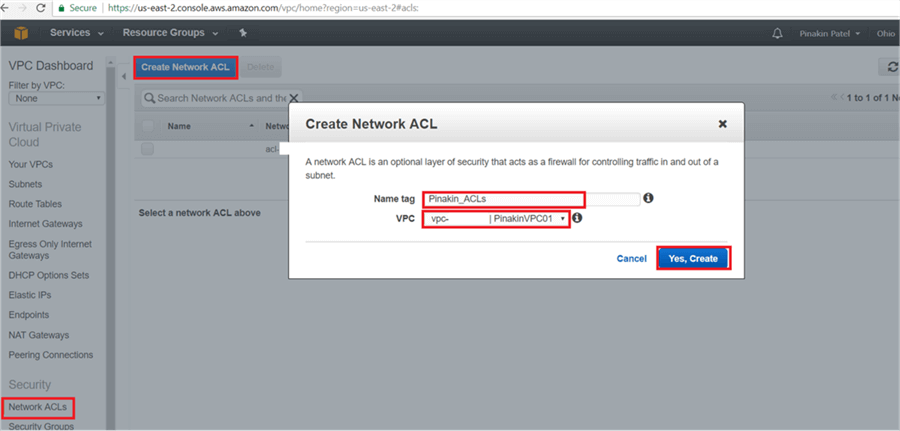The height and width of the screenshot is (431, 900).
Task: Open the Services dropdown menu
Action: tap(77, 33)
